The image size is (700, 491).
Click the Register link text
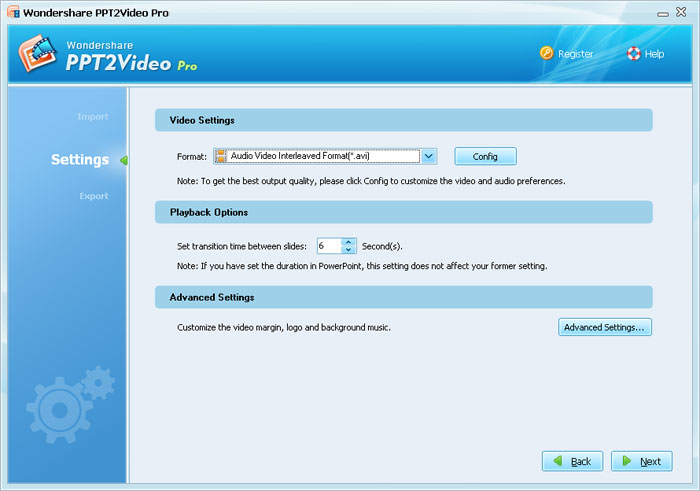575,54
